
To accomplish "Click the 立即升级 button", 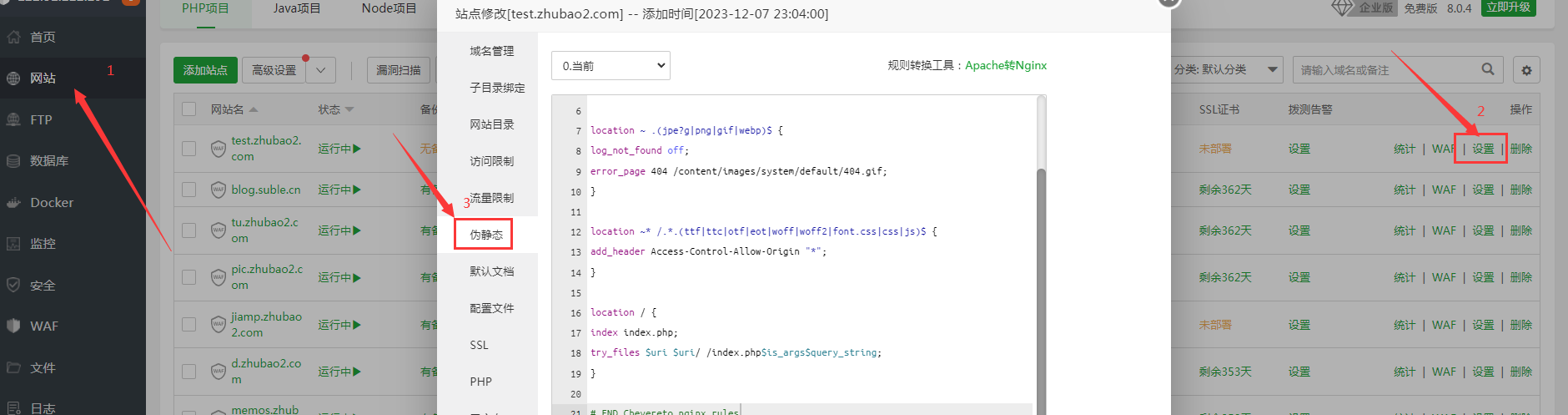I will [x=1509, y=8].
